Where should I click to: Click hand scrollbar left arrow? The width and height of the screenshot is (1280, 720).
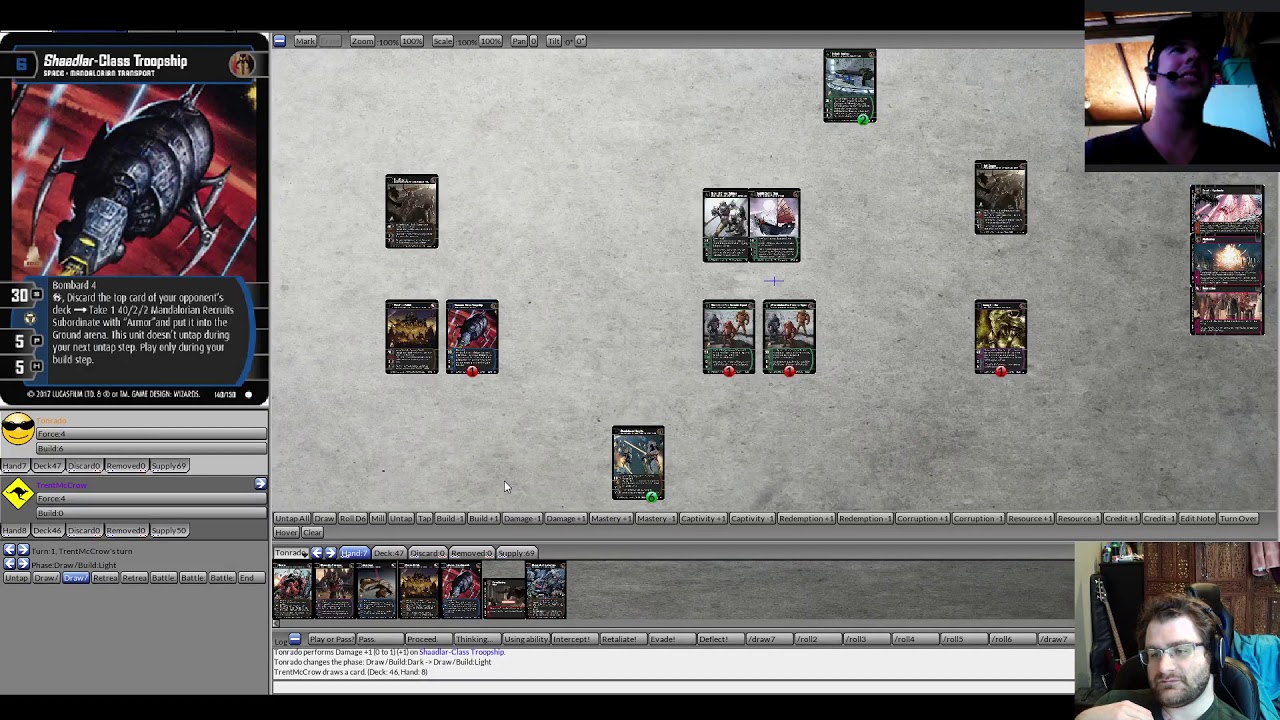[x=277, y=623]
